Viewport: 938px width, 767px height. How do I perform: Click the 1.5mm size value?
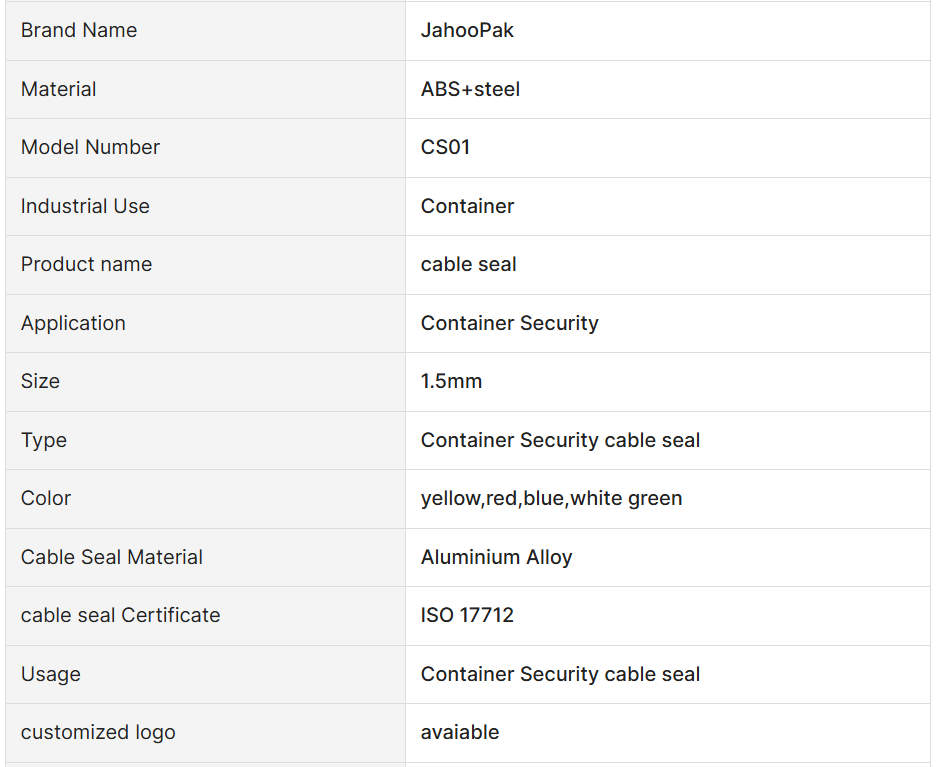[x=451, y=381]
